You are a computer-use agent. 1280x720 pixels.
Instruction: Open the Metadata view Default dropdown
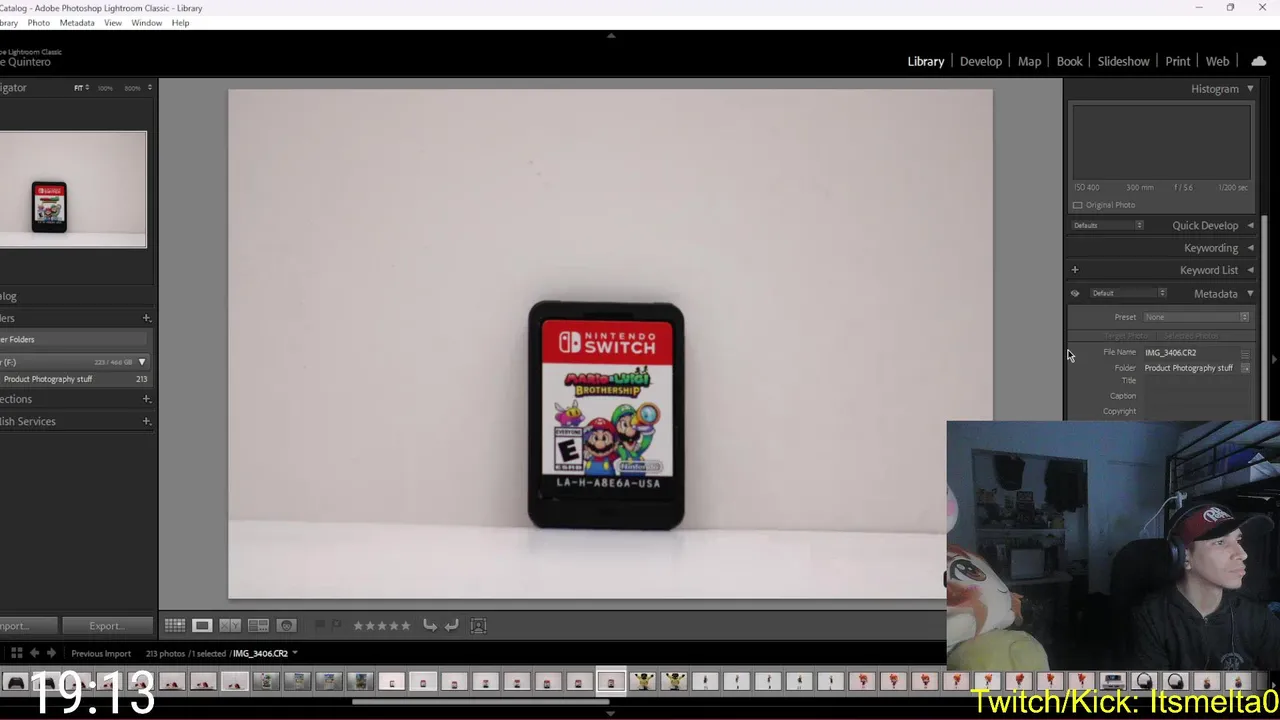[1128, 293]
